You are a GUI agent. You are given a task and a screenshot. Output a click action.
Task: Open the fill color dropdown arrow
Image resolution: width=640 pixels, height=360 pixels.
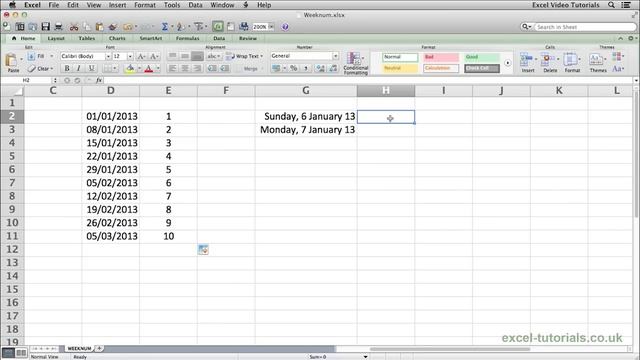coord(139,69)
